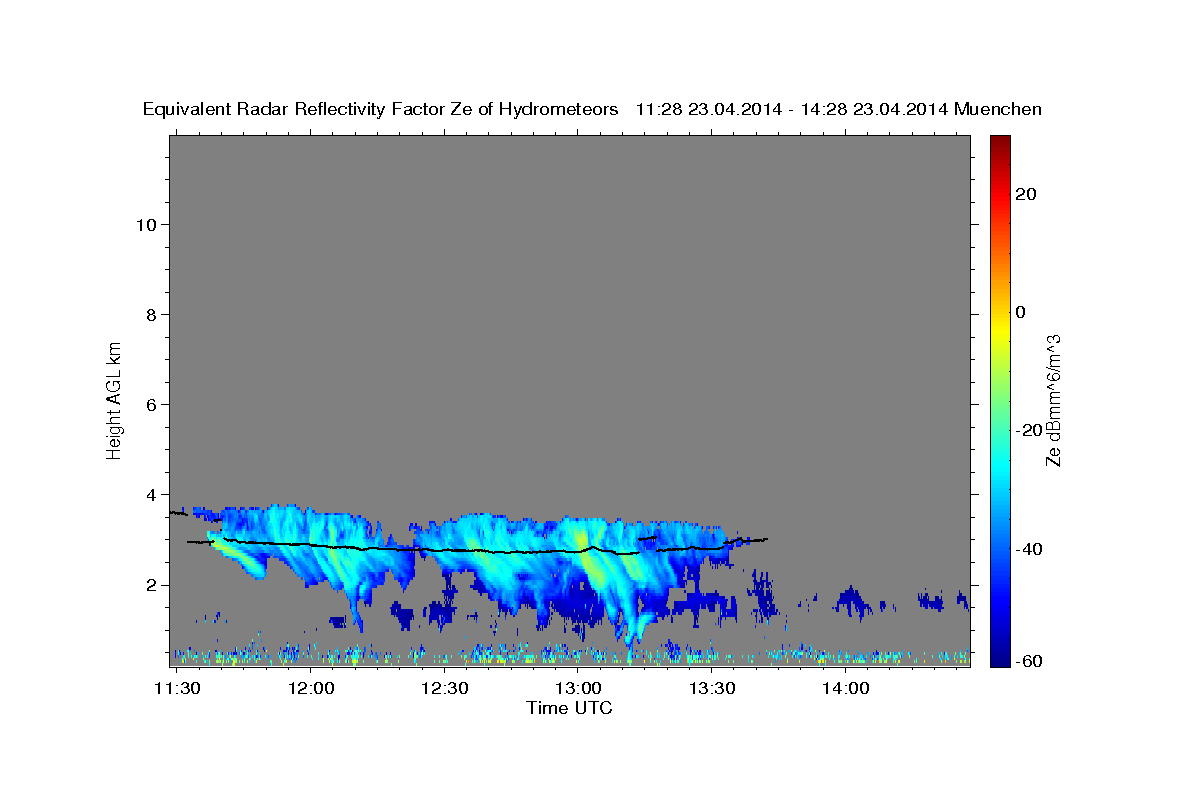Click the '12:00' time tick label
1200x800 pixels.
[311, 688]
